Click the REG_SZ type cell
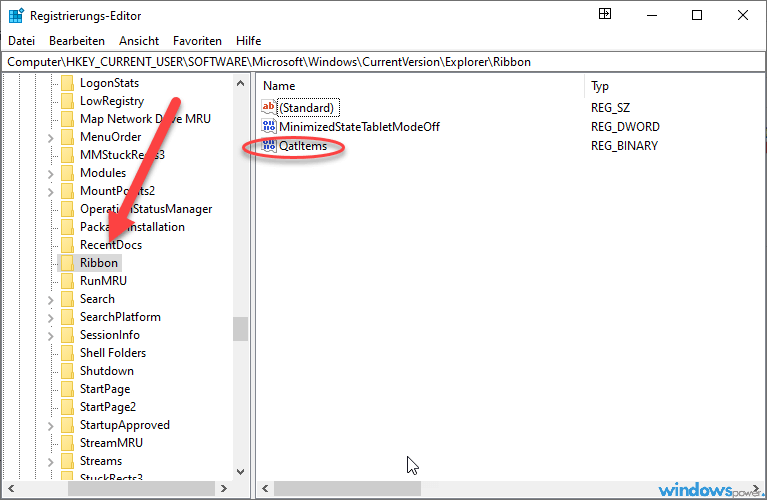This screenshot has height=500, width=767. click(610, 108)
